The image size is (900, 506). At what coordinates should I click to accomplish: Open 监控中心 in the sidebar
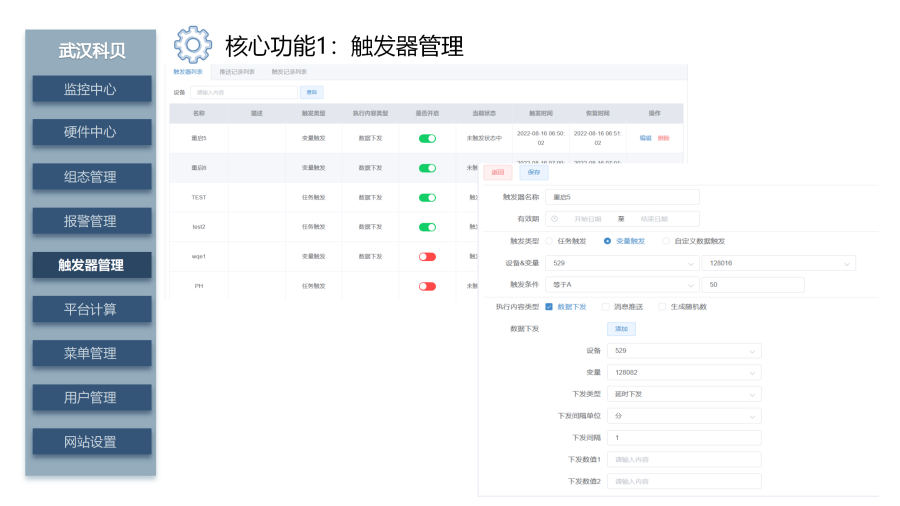click(92, 89)
